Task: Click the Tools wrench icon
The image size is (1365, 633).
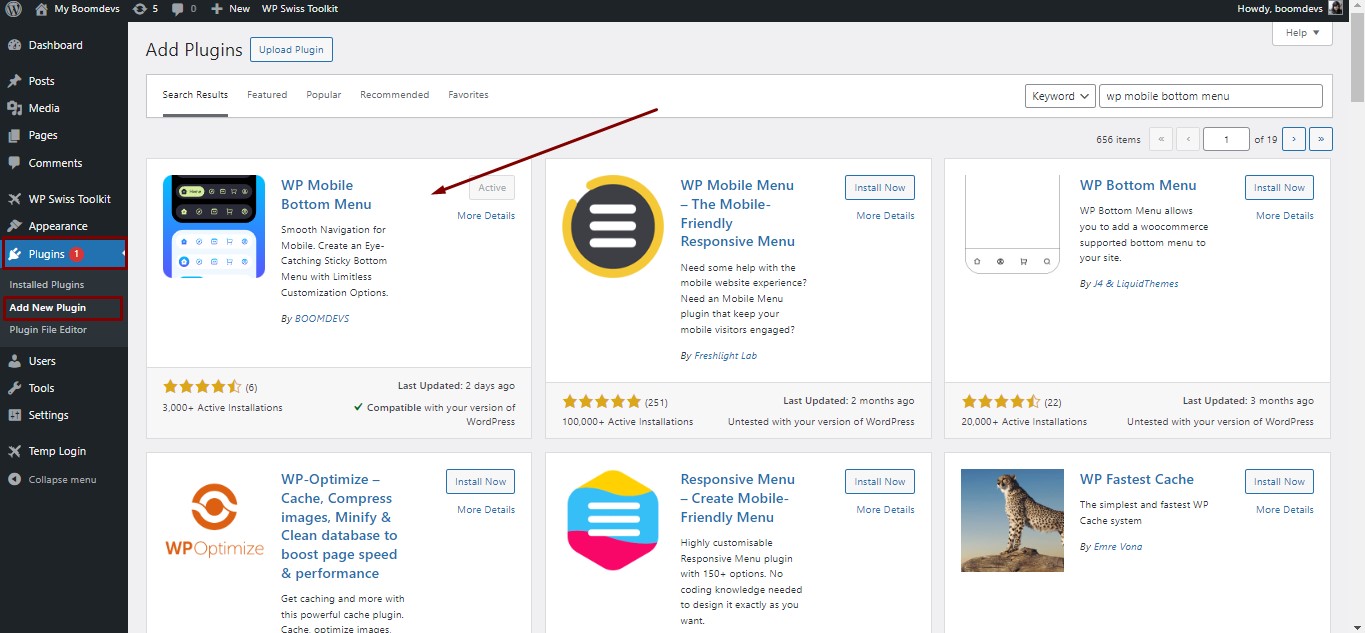Action: pyautogui.click(x=14, y=388)
